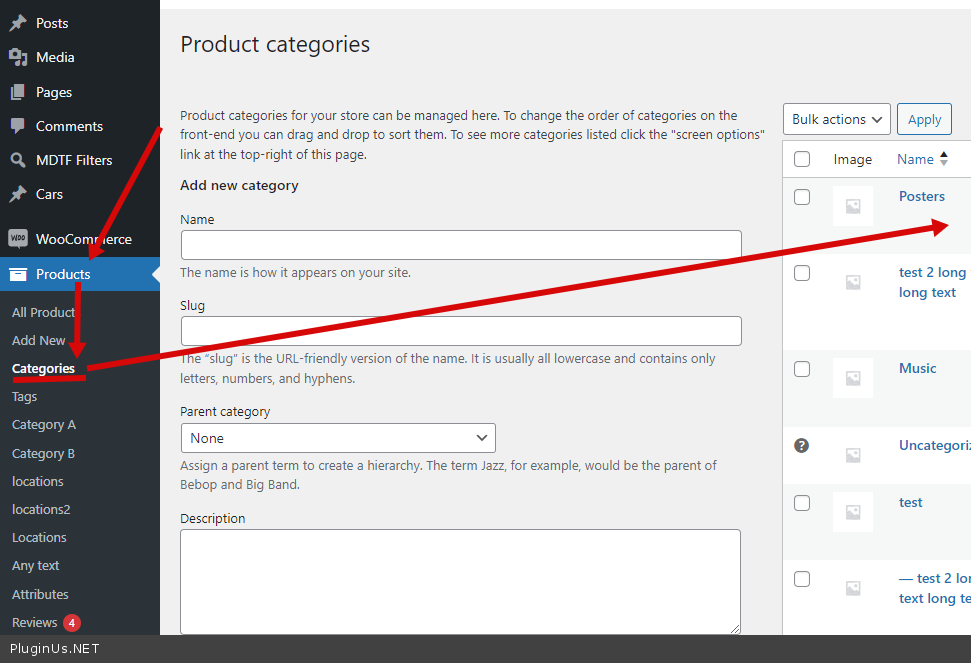The height and width of the screenshot is (663, 971).
Task: Sort categories by Name column arrows
Action: click(943, 159)
